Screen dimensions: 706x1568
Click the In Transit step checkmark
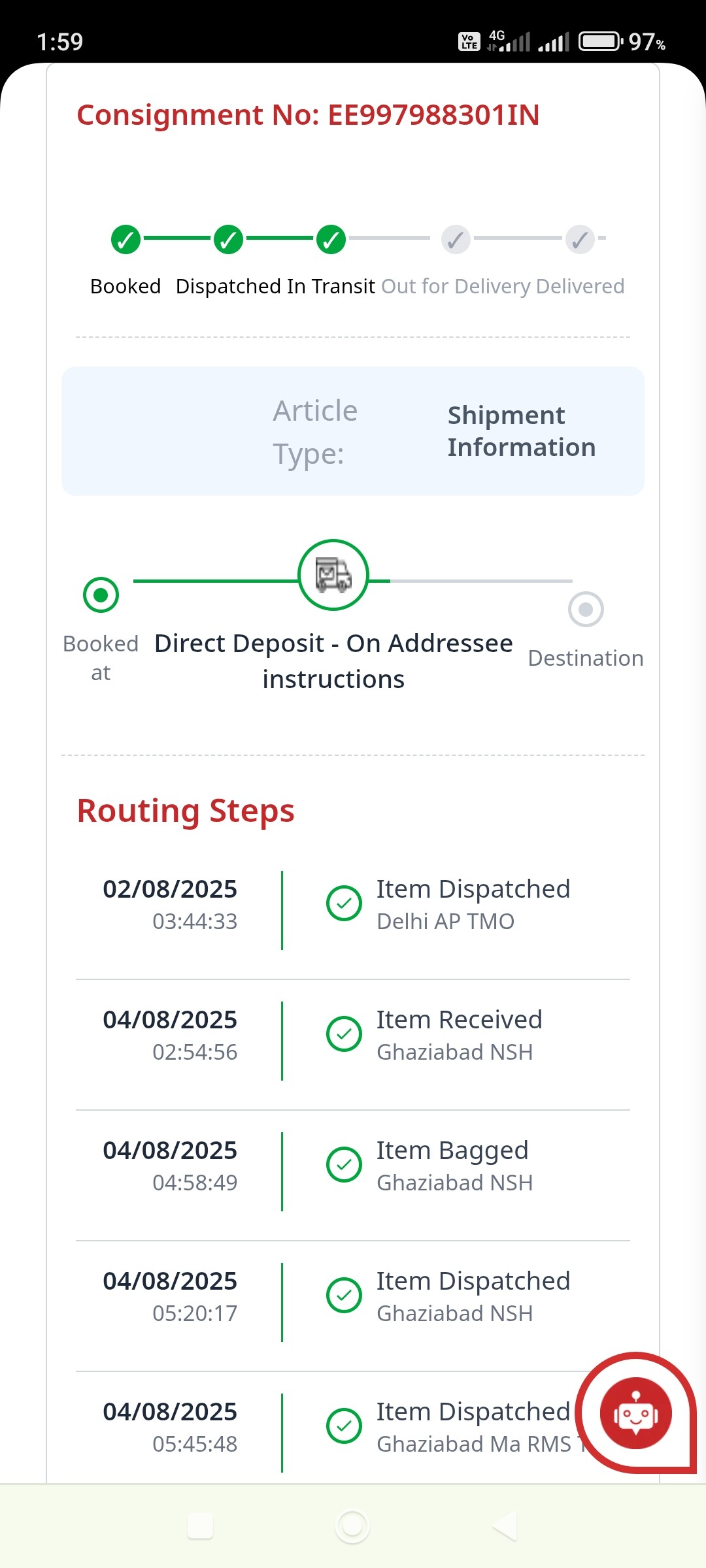click(331, 240)
